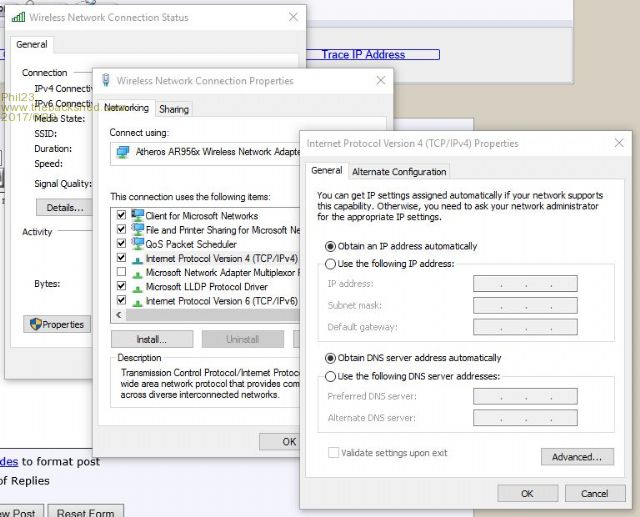The height and width of the screenshot is (517, 640).
Task: Choose 'Obtain an IP address automatically'
Action: click(x=331, y=246)
